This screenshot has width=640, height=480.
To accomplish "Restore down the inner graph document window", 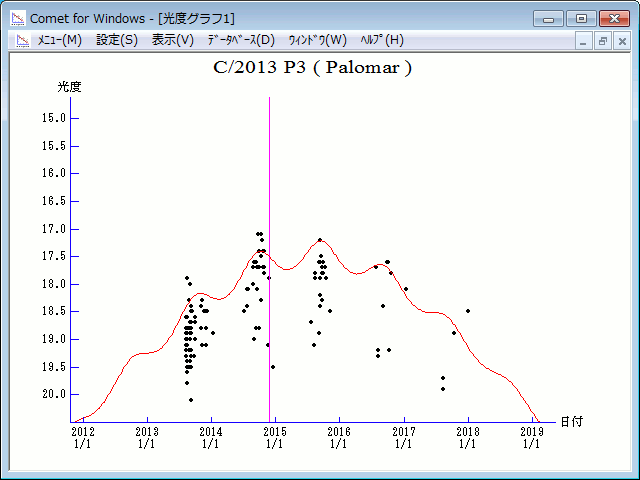I will point(603,41).
